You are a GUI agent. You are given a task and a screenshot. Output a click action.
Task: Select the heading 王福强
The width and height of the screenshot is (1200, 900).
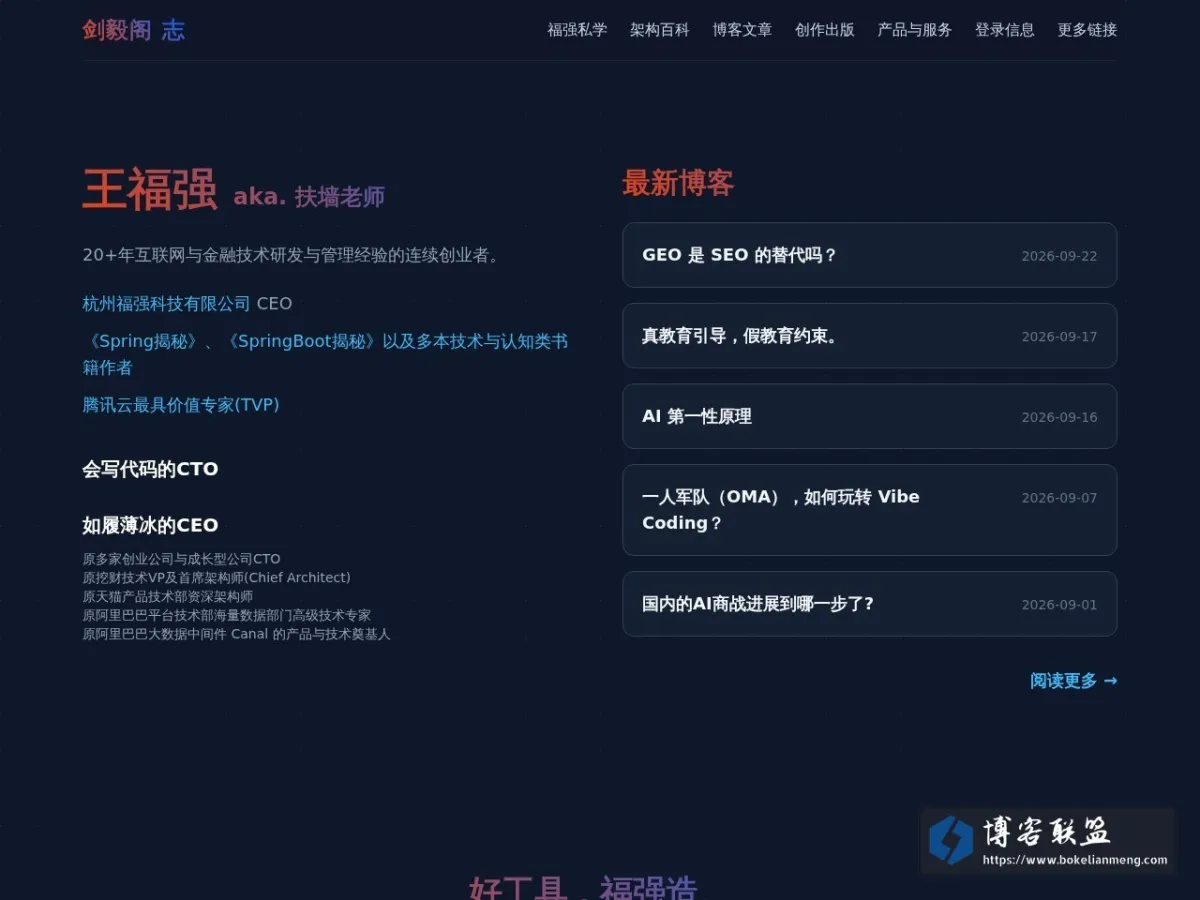coord(150,190)
